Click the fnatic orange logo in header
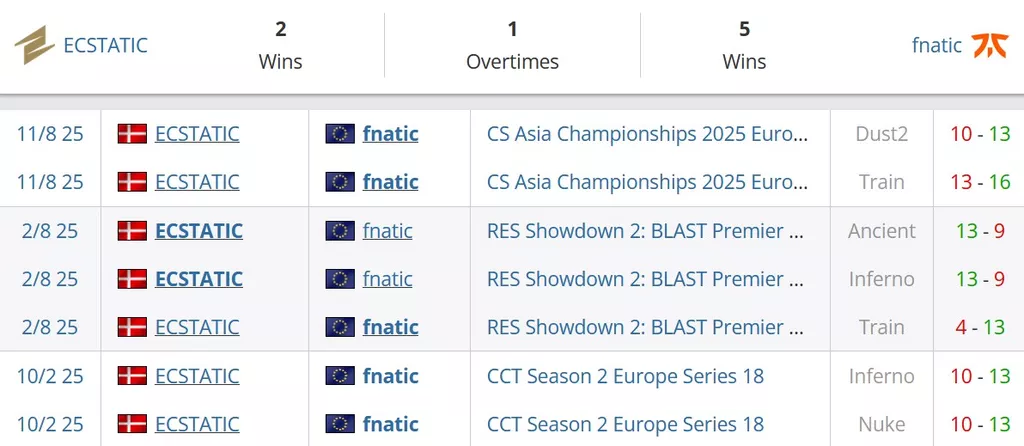The image size is (1024, 446). [990, 45]
